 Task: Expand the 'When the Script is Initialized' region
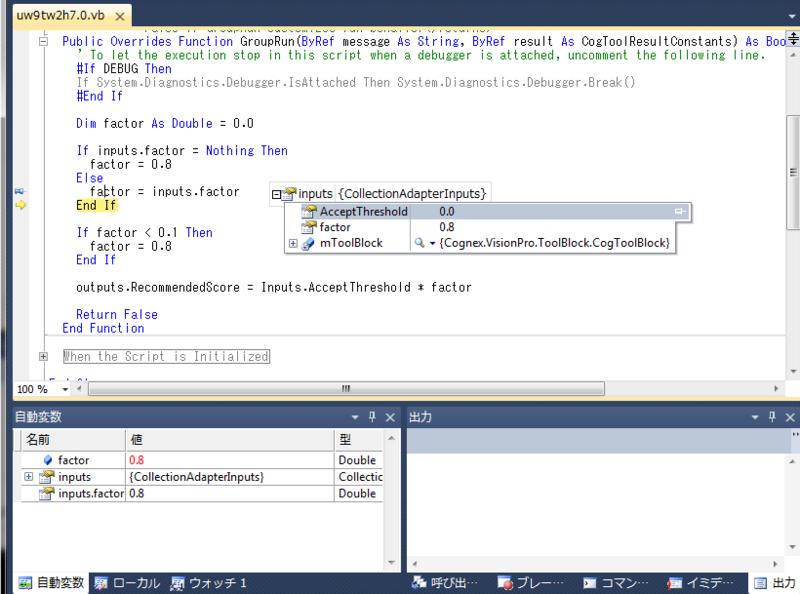click(44, 356)
